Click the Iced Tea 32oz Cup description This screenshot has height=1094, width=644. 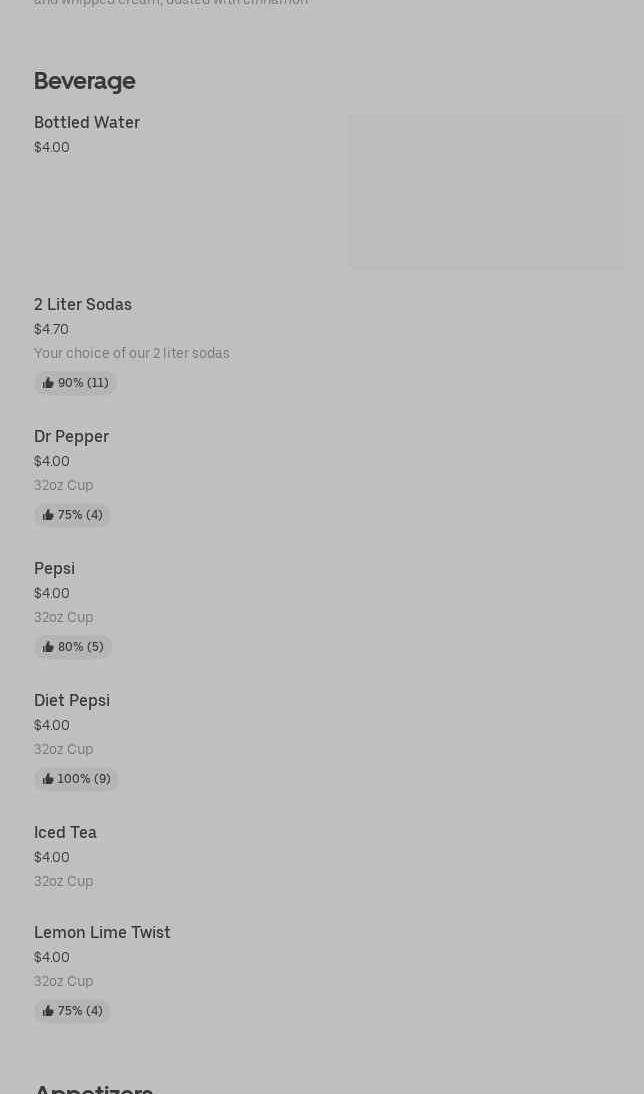(64, 881)
